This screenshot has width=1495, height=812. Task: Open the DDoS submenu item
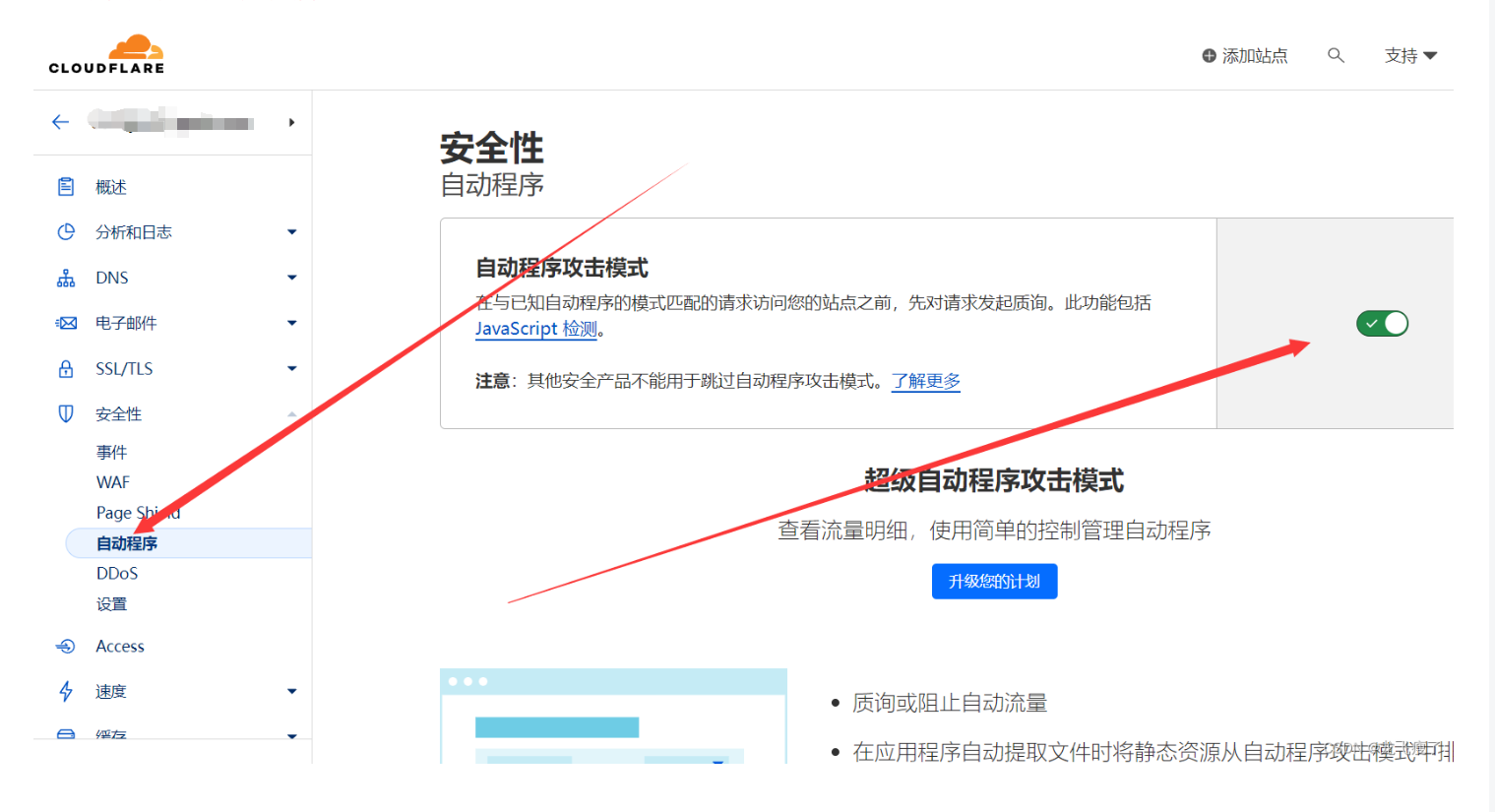[x=117, y=574]
